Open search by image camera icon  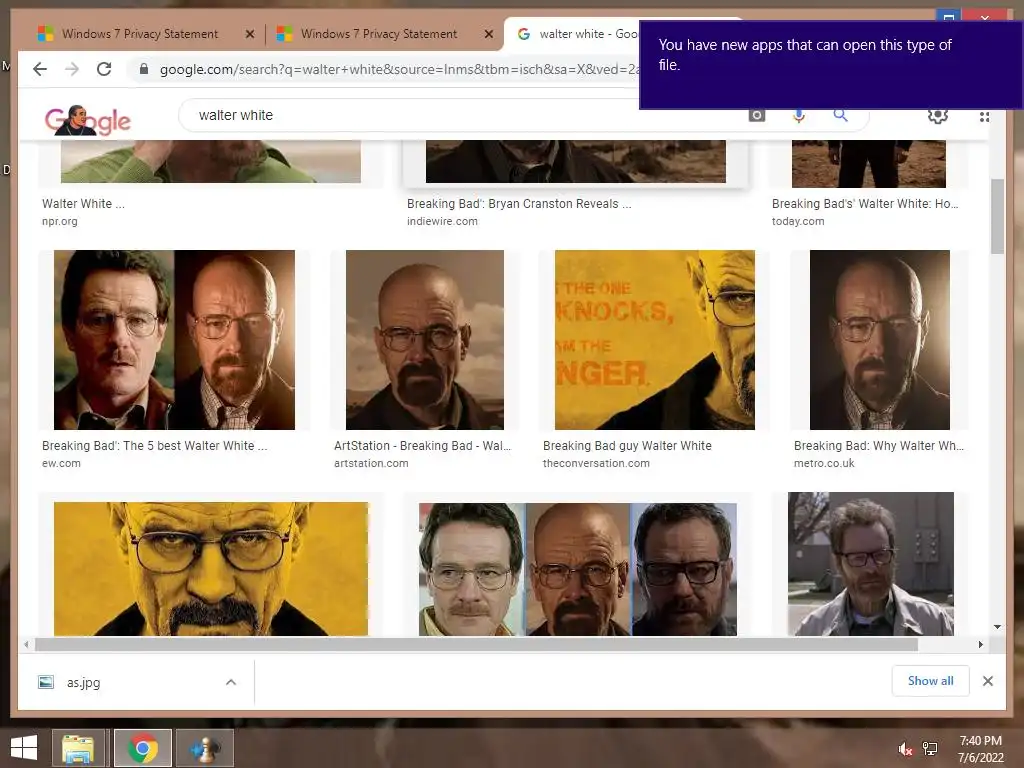pos(756,116)
